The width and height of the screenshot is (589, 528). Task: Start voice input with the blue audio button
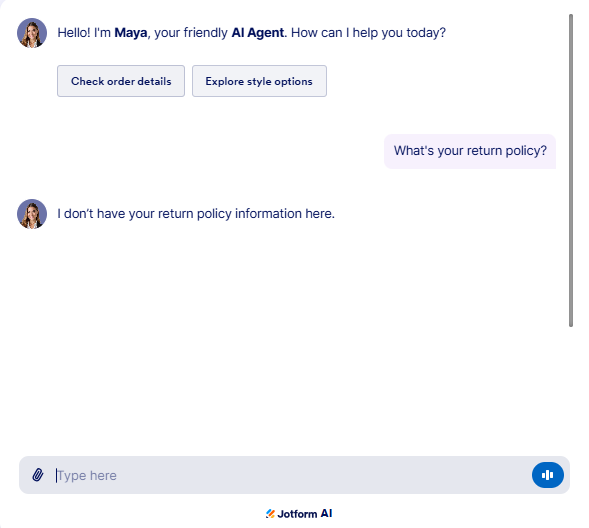(547, 475)
